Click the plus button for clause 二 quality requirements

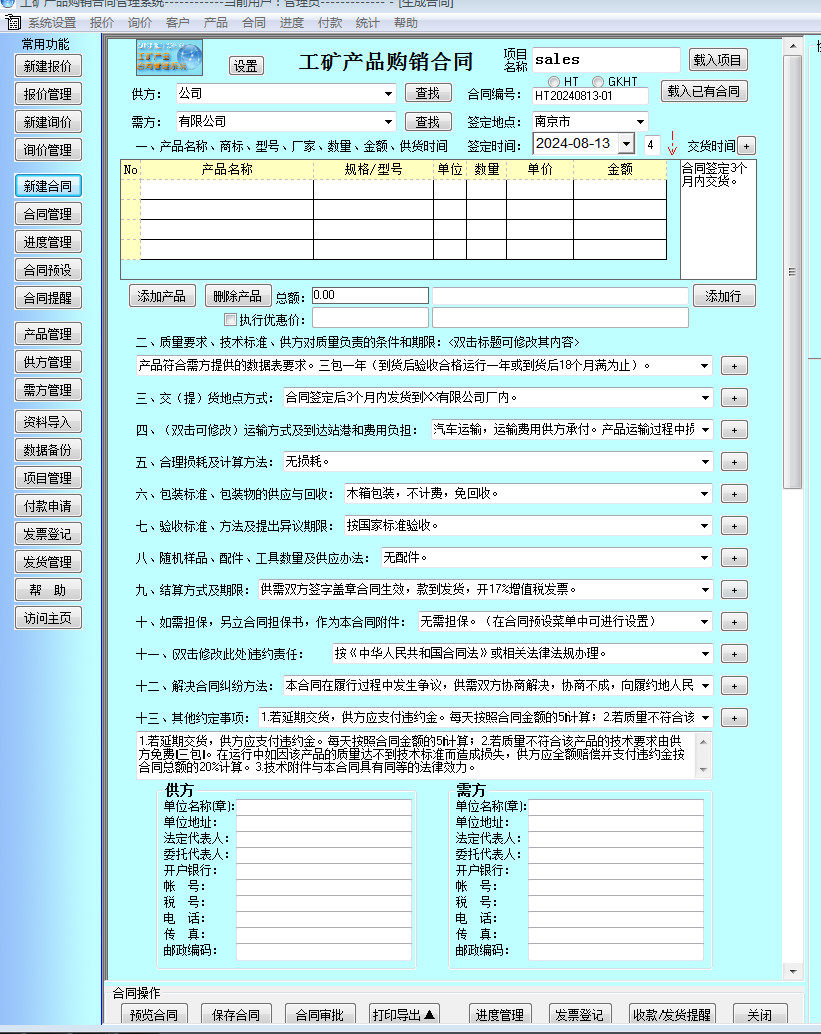click(x=734, y=366)
